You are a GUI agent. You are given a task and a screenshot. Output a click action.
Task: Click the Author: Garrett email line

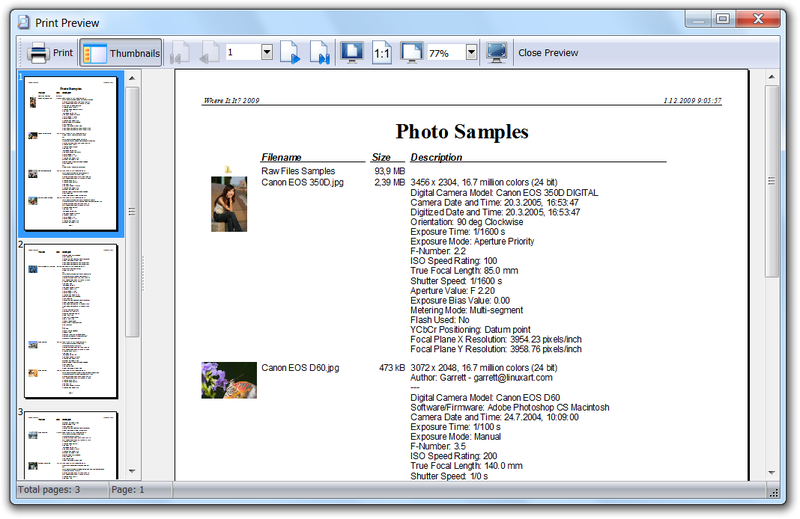click(481, 378)
